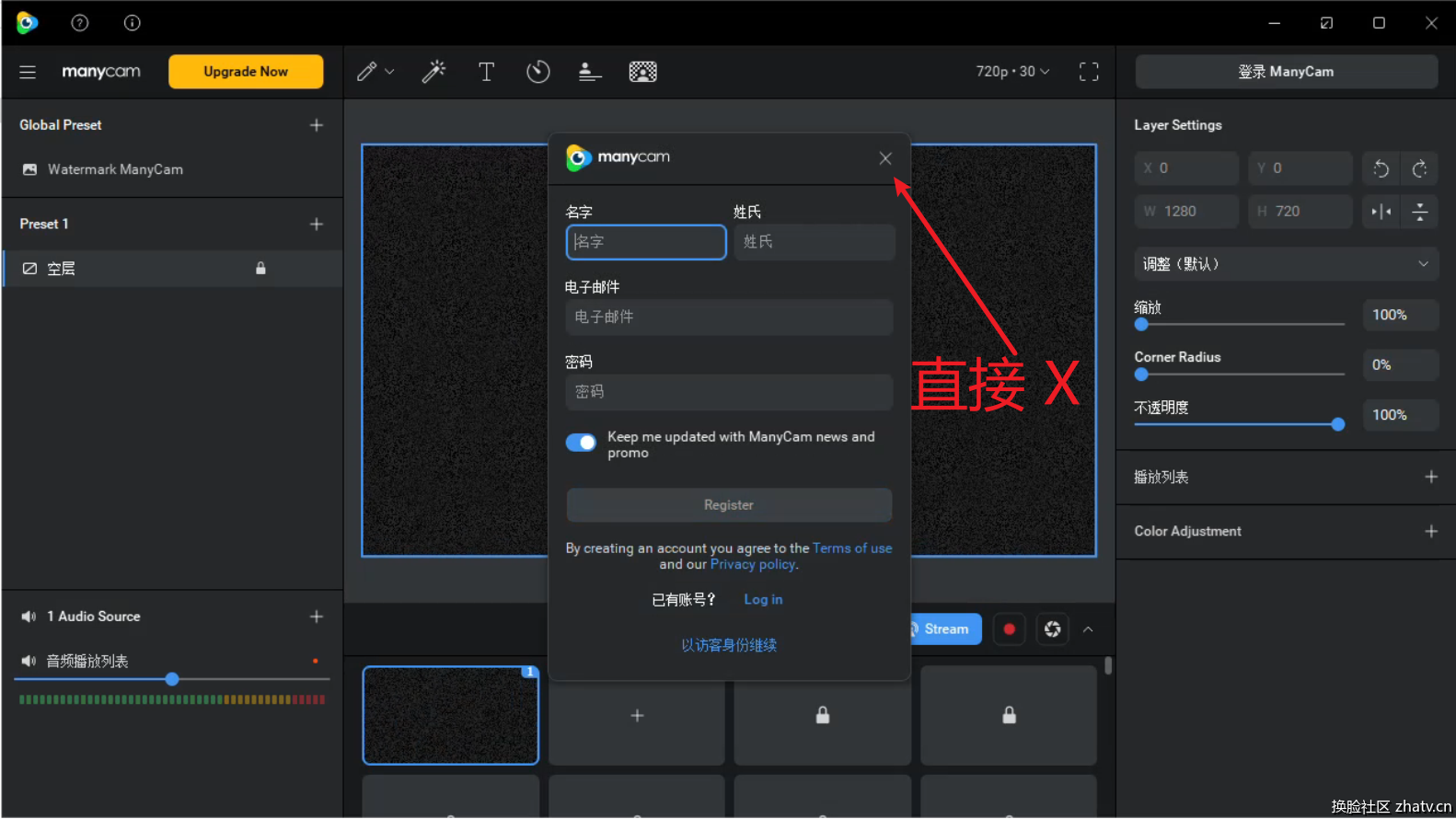Select the Text tool
This screenshot has width=1456, height=819.
pyautogui.click(x=486, y=72)
